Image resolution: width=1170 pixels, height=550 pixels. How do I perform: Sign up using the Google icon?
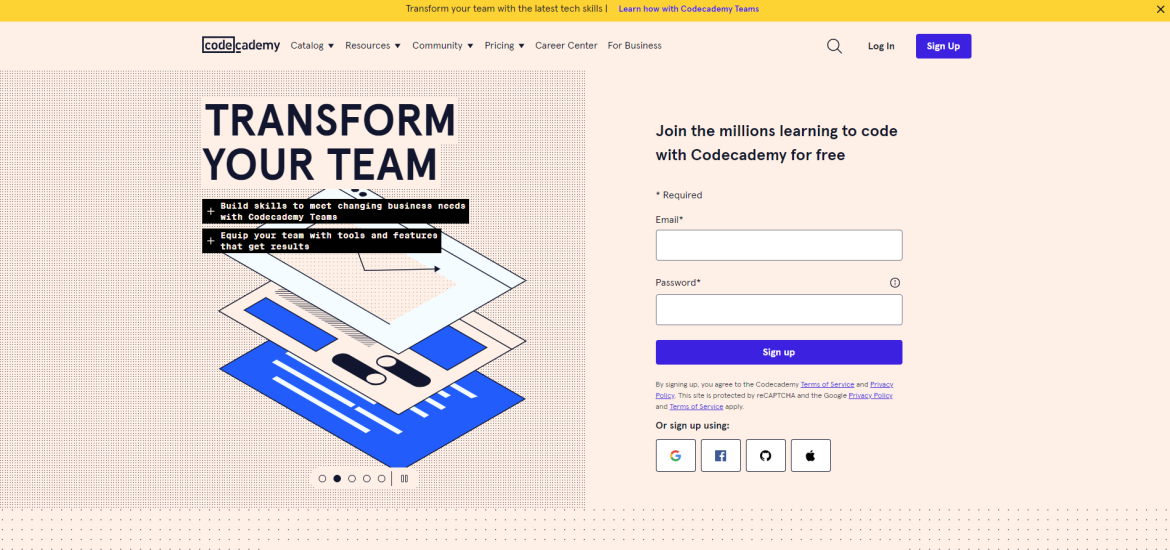pos(675,455)
